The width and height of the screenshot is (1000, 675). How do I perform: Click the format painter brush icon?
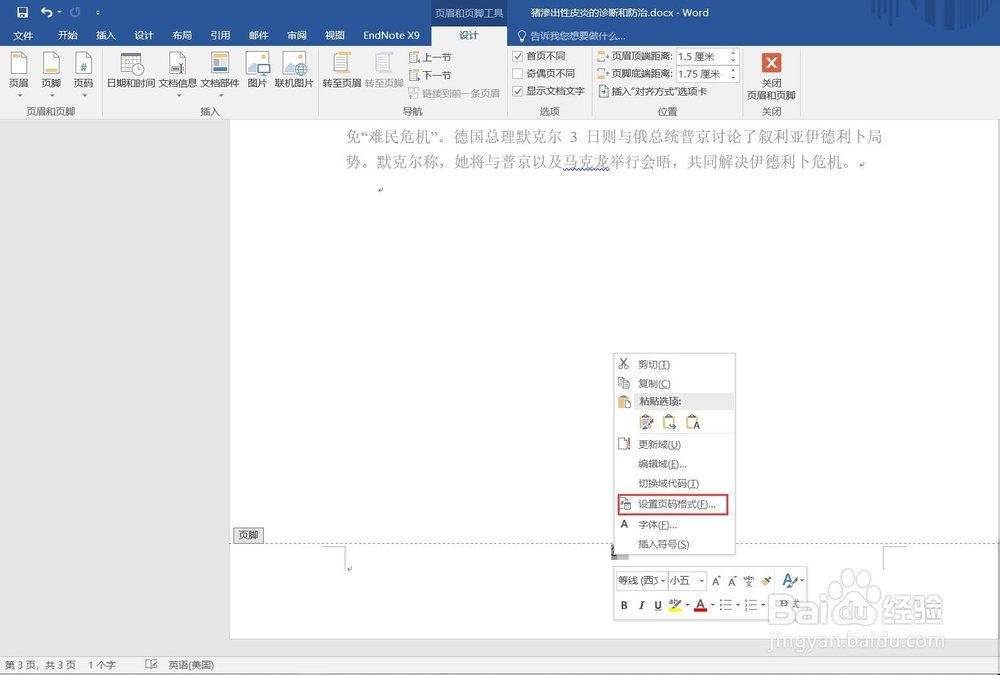pyautogui.click(x=767, y=581)
